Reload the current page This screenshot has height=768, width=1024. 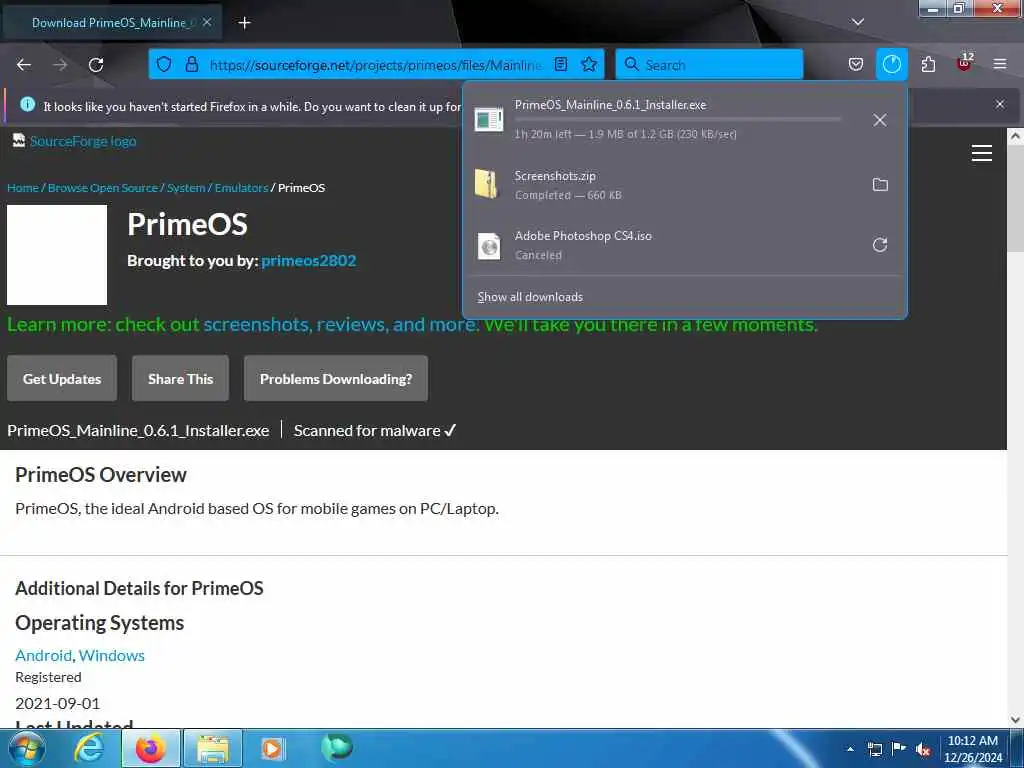[x=96, y=65]
